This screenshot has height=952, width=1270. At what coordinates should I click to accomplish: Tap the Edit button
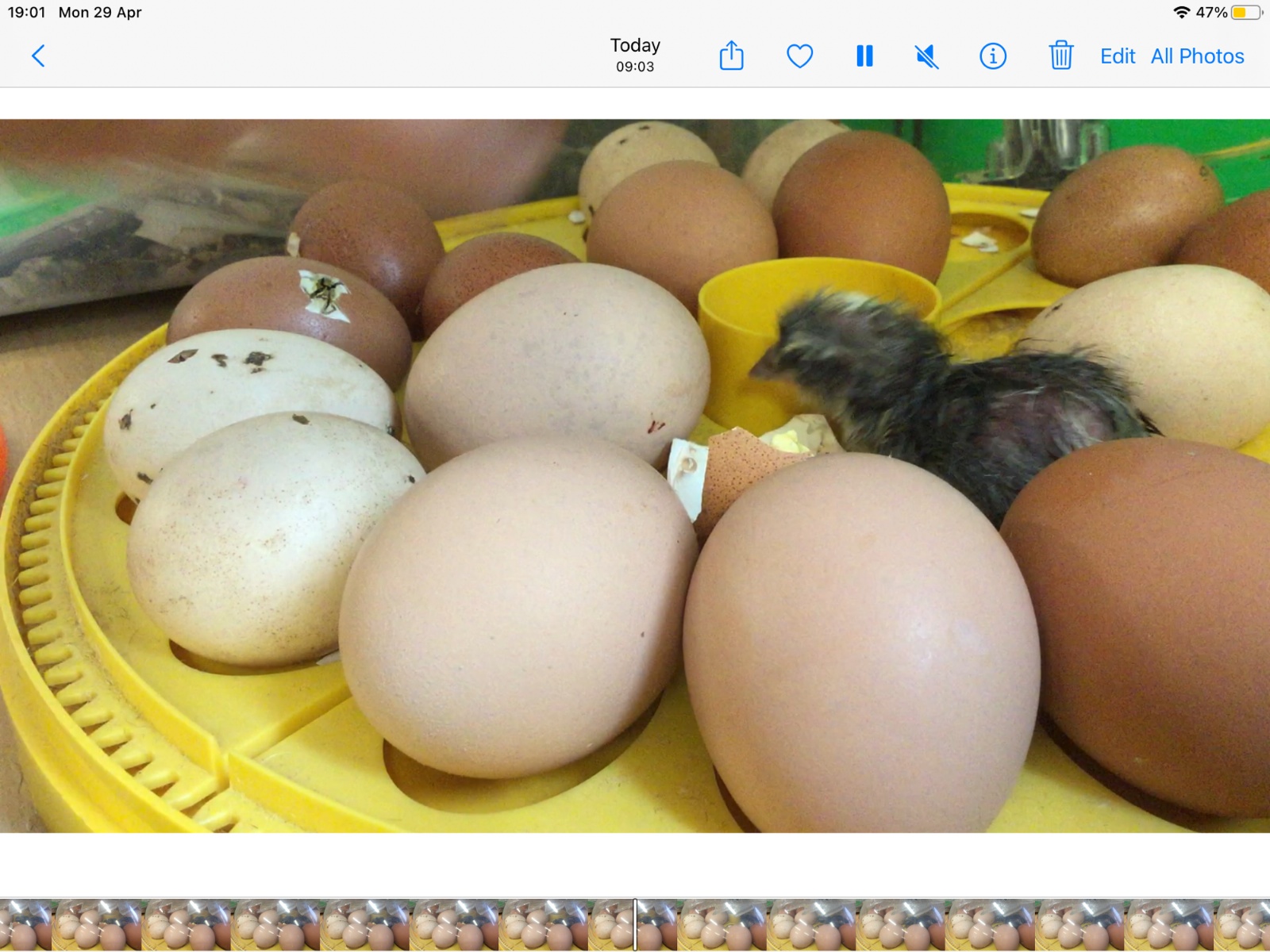tap(1118, 56)
